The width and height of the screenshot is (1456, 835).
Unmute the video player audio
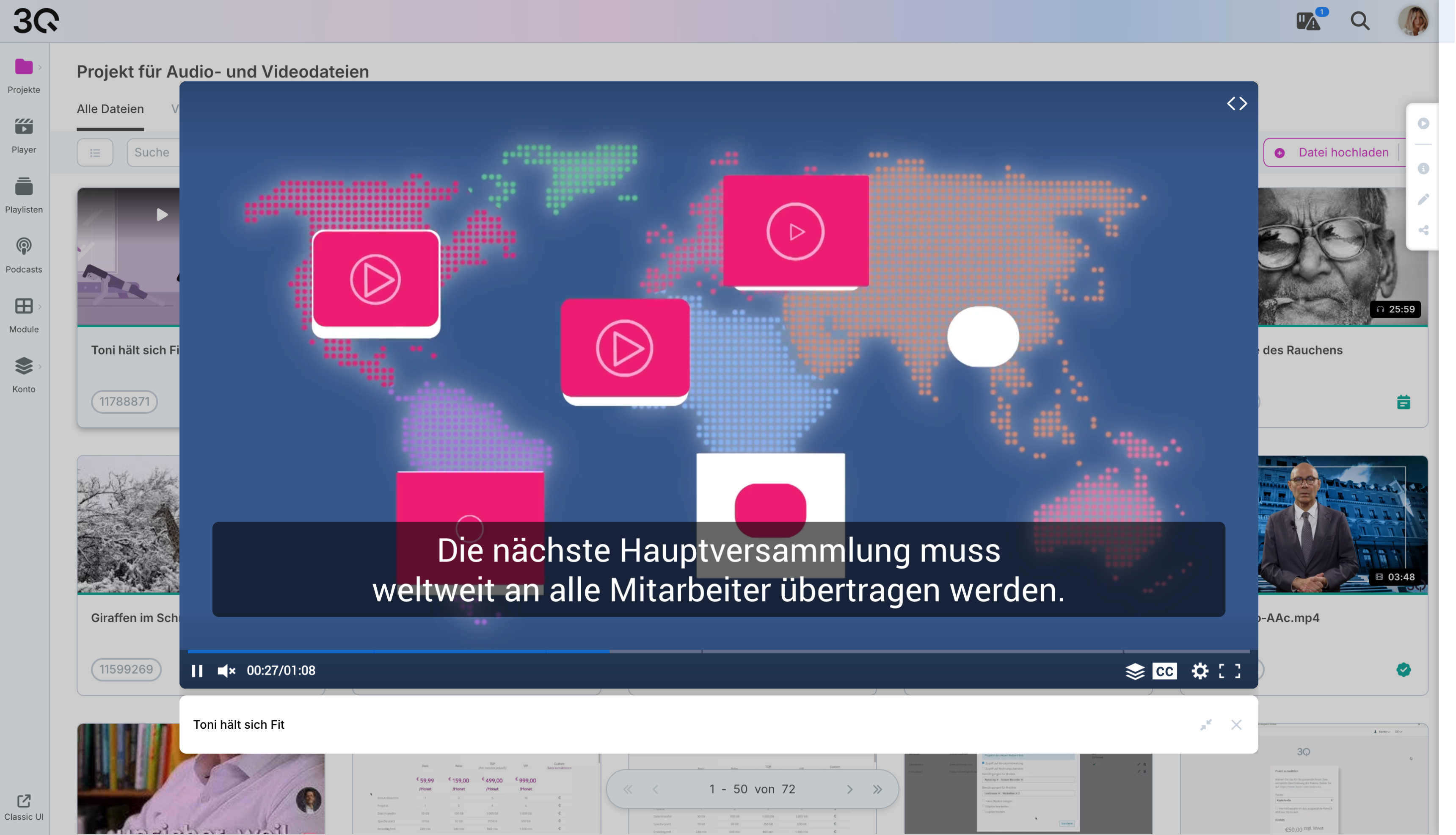226,670
